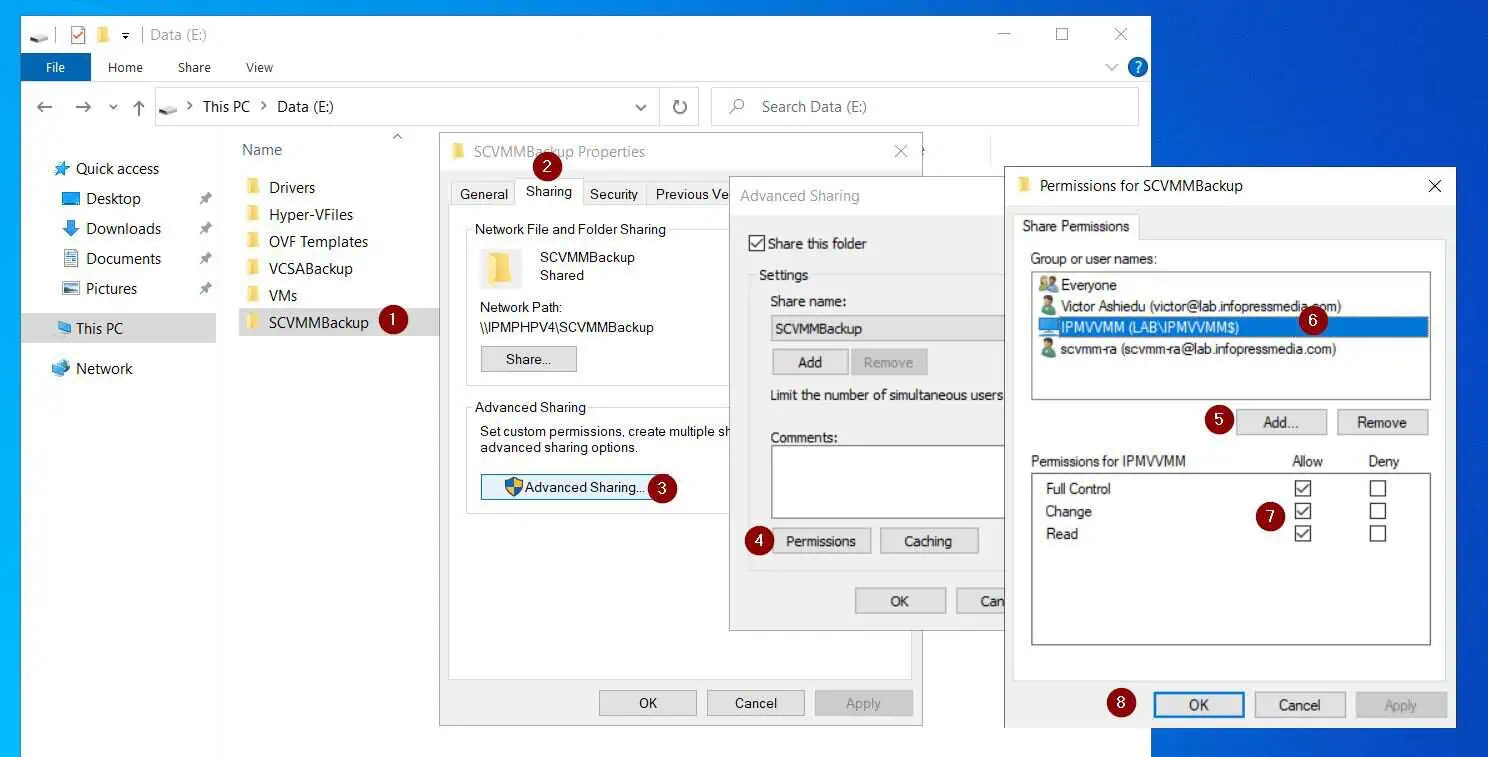The width and height of the screenshot is (1488, 757).
Task: Click the Caching button in Advanced Sharing
Action: 928,541
